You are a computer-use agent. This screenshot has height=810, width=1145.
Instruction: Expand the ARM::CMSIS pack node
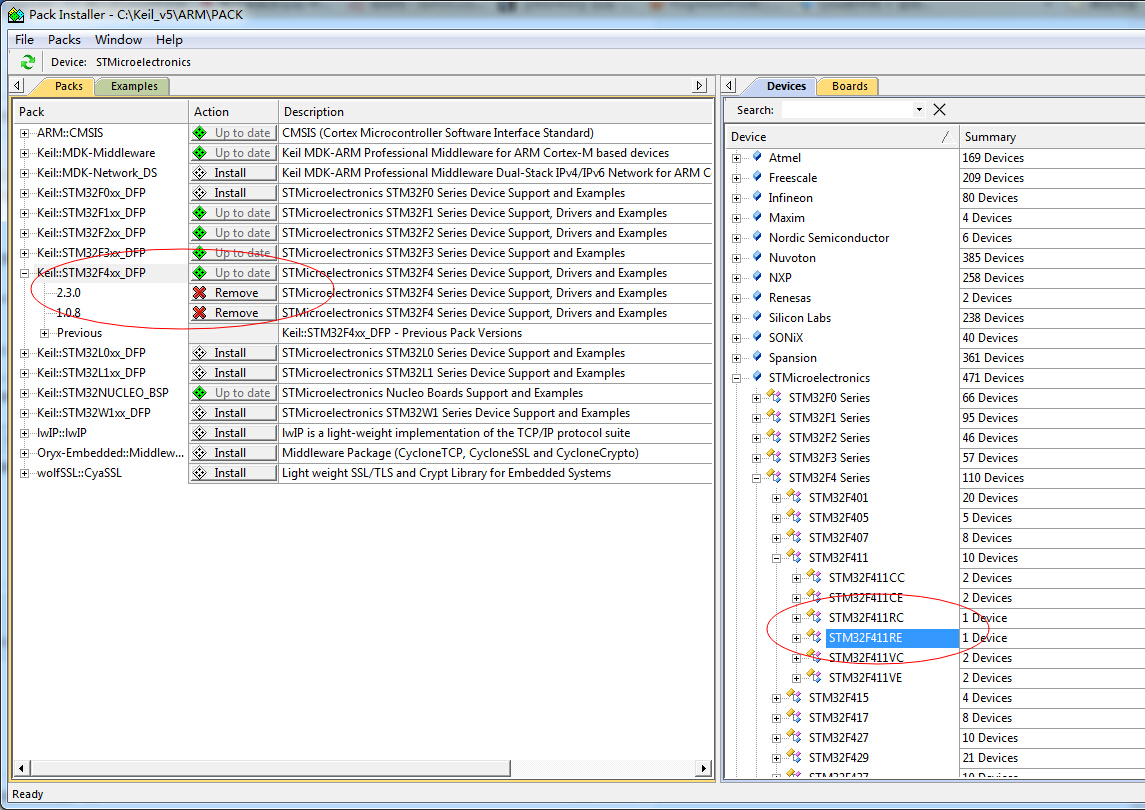tap(24, 133)
